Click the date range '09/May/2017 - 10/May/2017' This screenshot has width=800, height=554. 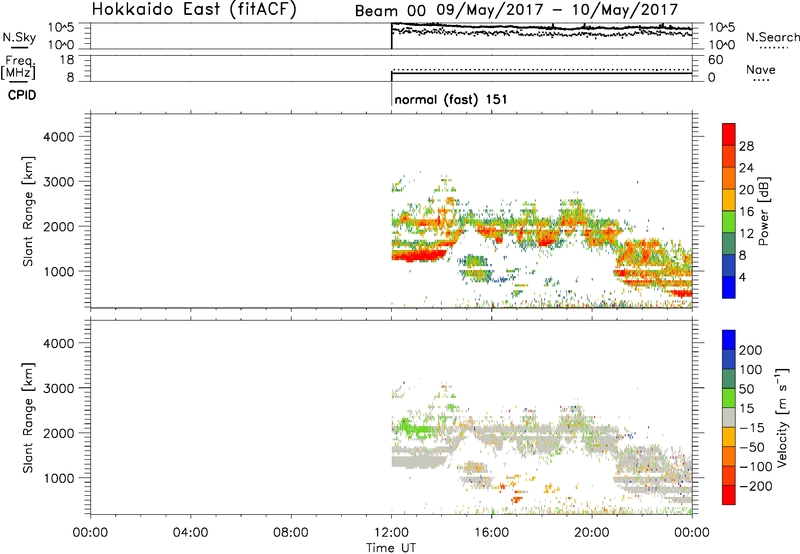tap(558, 10)
